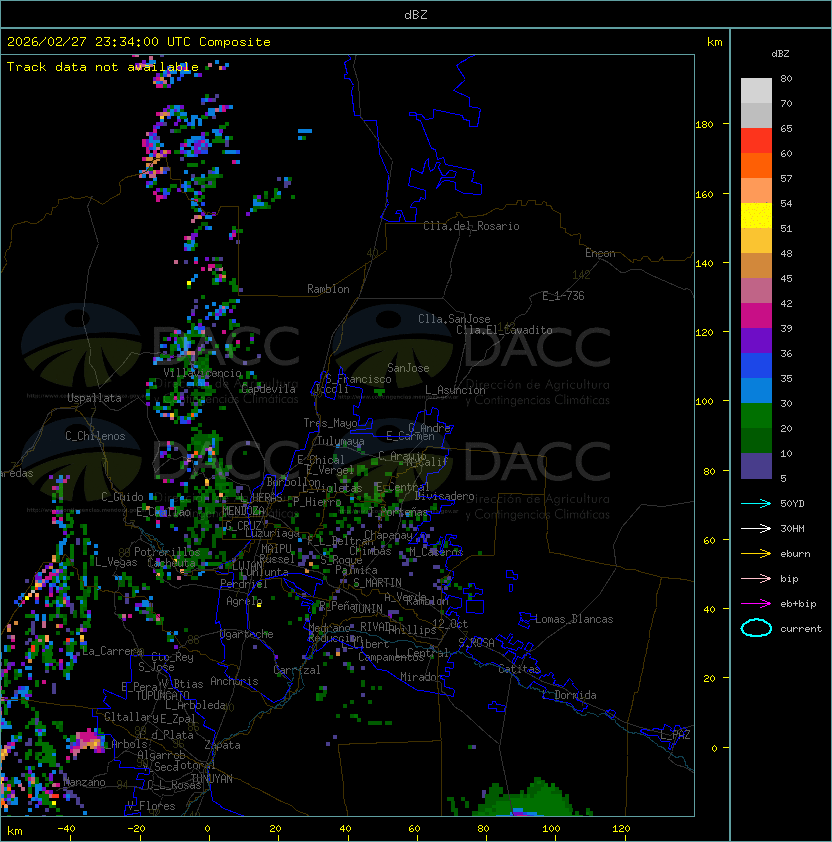Click the violet purple legend swatch

click(x=756, y=340)
